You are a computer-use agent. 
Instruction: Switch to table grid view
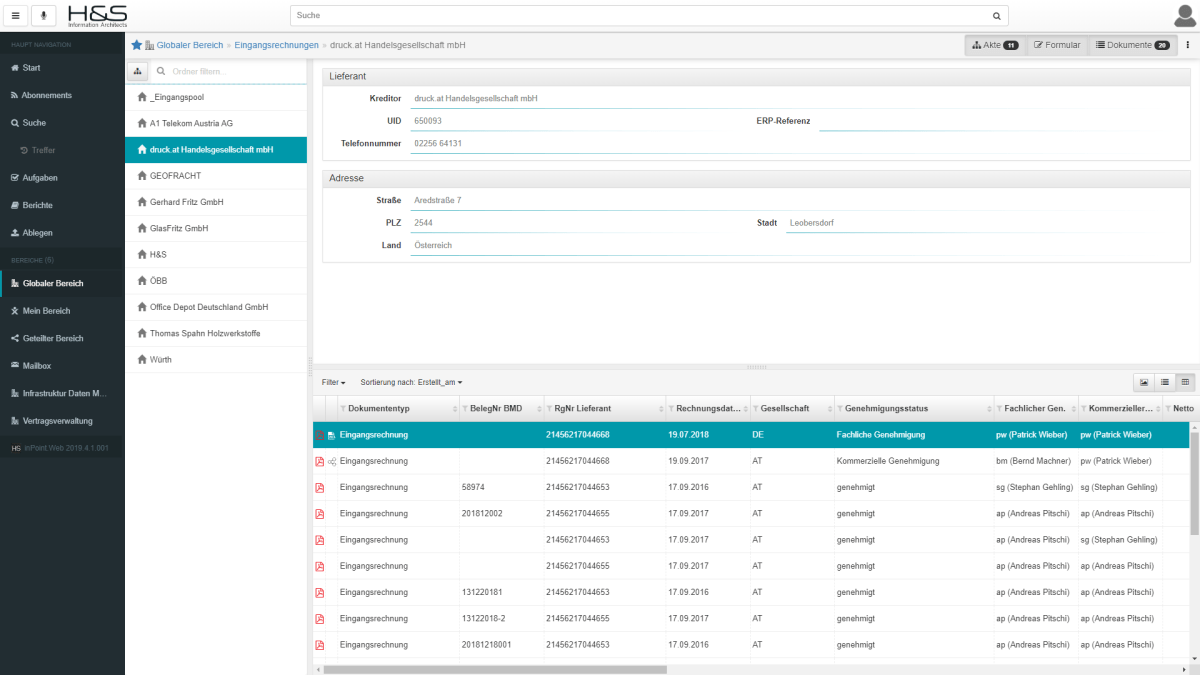(1185, 382)
